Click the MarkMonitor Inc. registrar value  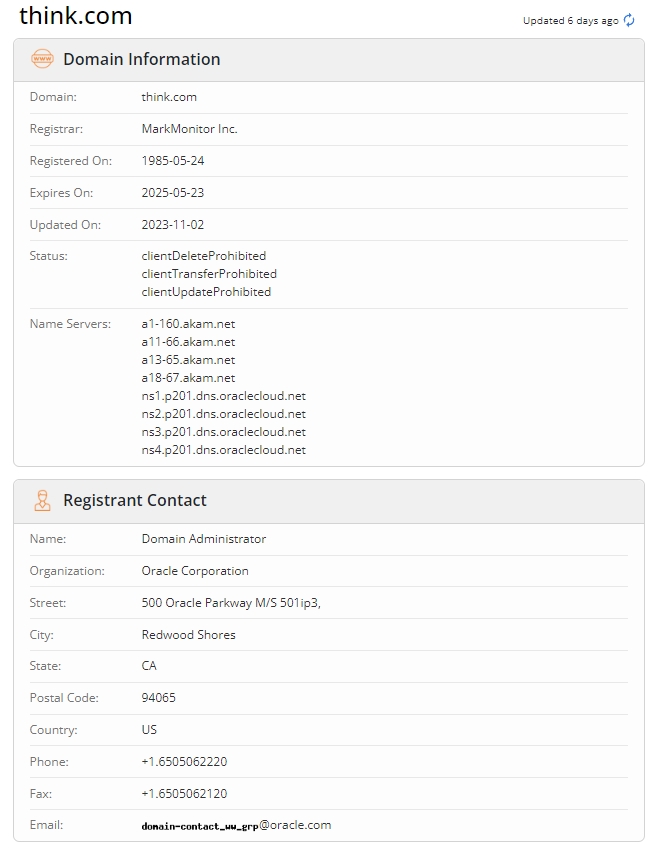(x=189, y=129)
